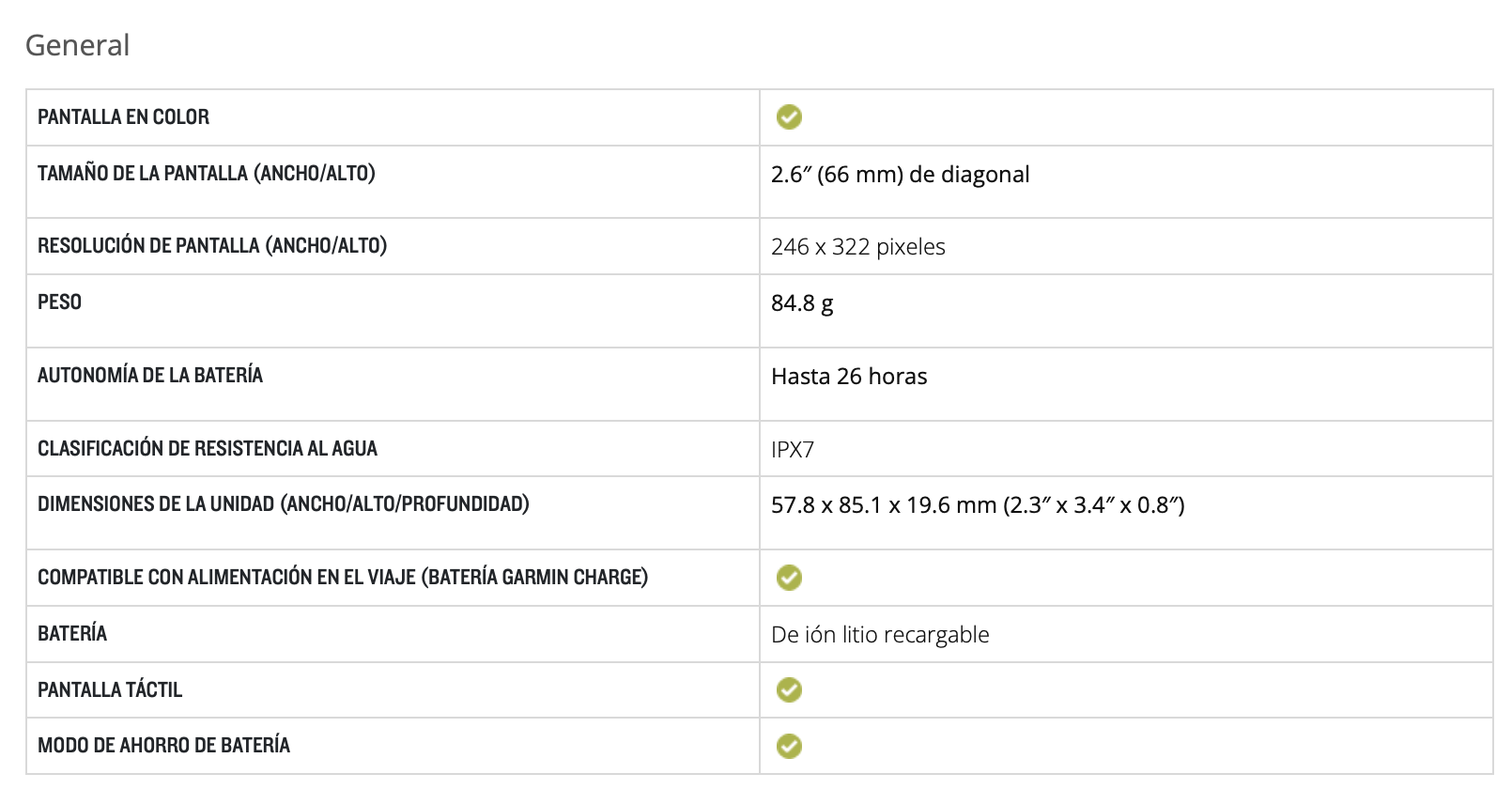The height and width of the screenshot is (789, 1512).
Task: Click the Hasta 26 horas value
Action: pyautogui.click(x=848, y=377)
